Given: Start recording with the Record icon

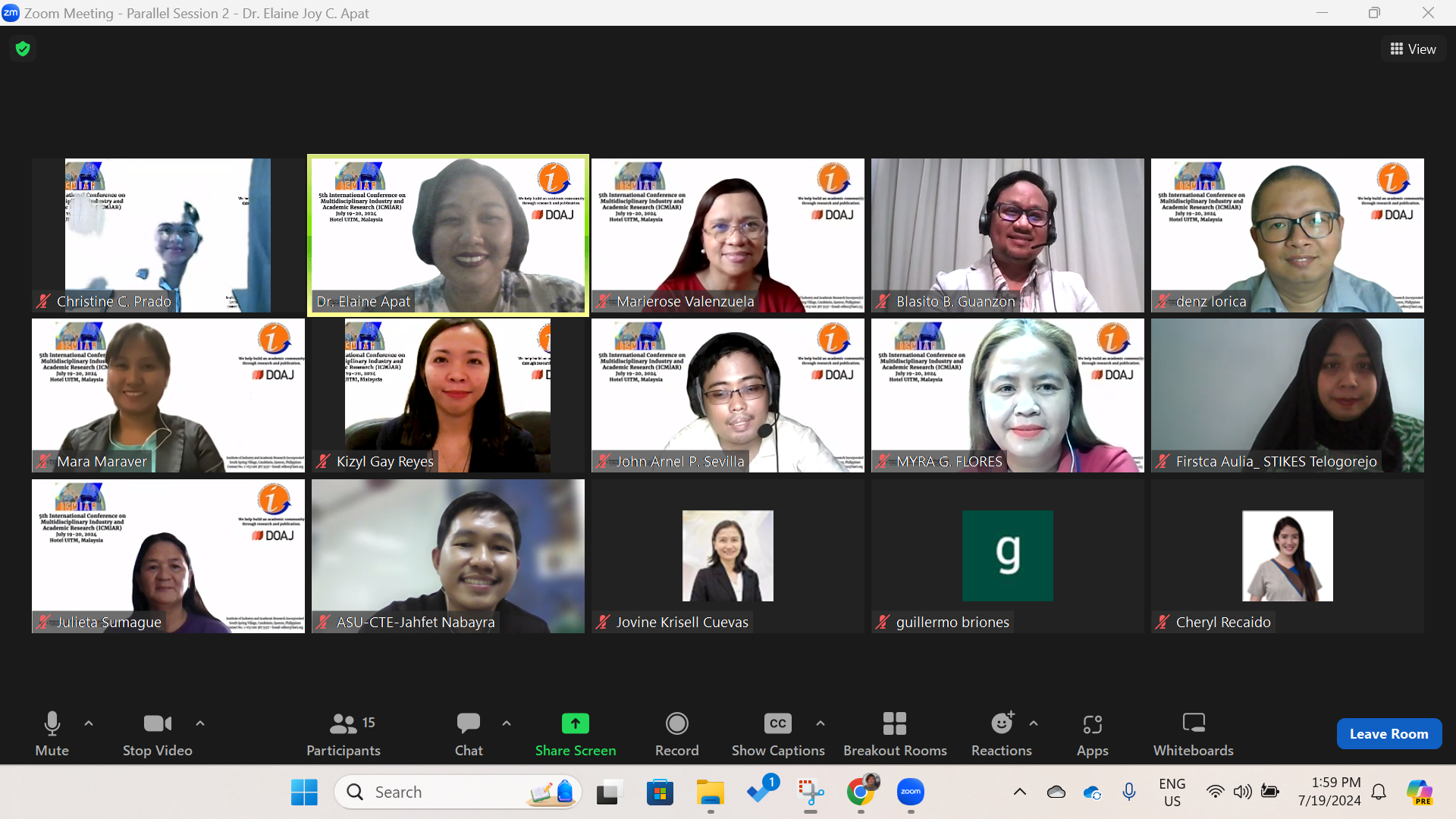Looking at the screenshot, I should [x=676, y=723].
